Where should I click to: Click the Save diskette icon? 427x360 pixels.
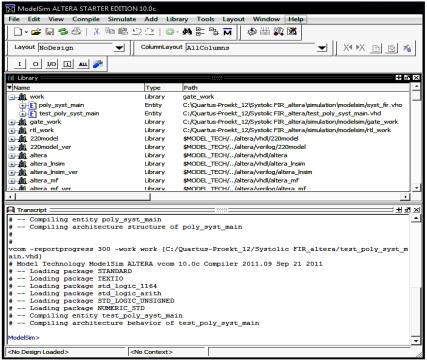coord(49,32)
